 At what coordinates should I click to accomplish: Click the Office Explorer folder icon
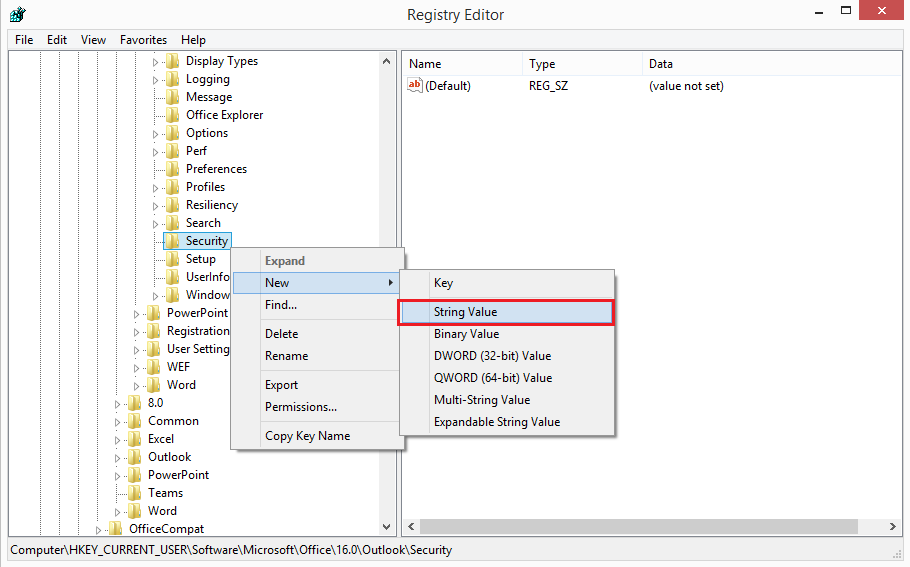[x=172, y=115]
